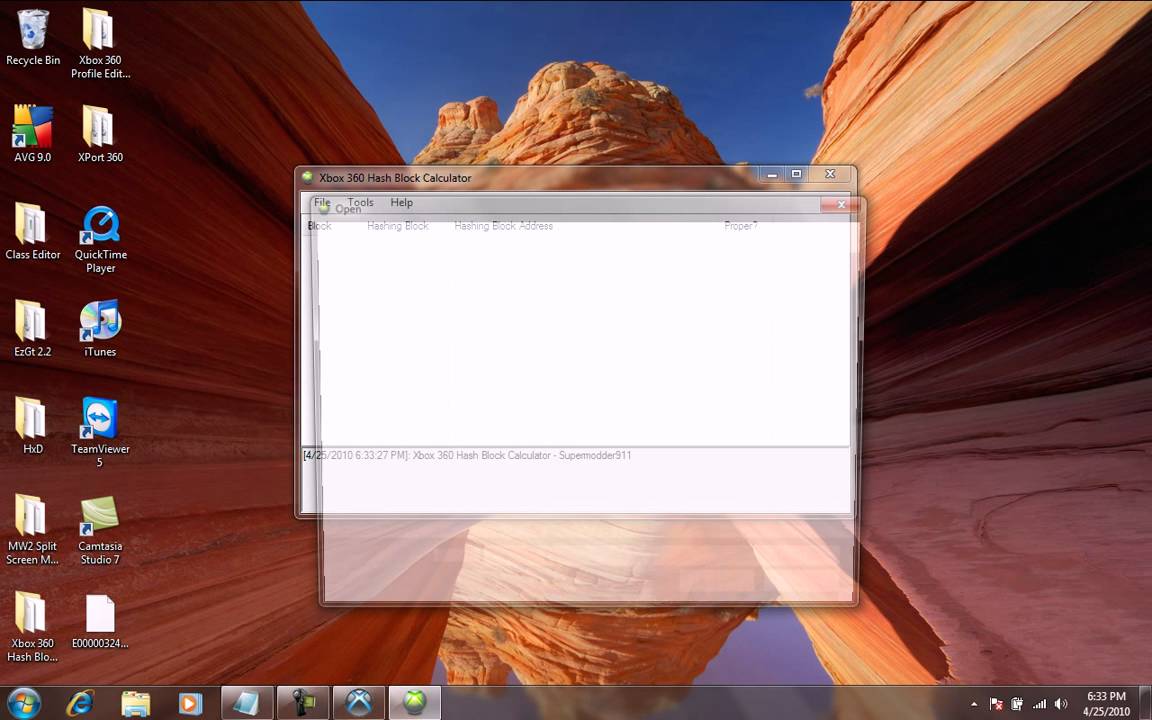
Task: Open the Xbox 360 Profile Editor folder
Action: click(x=100, y=43)
